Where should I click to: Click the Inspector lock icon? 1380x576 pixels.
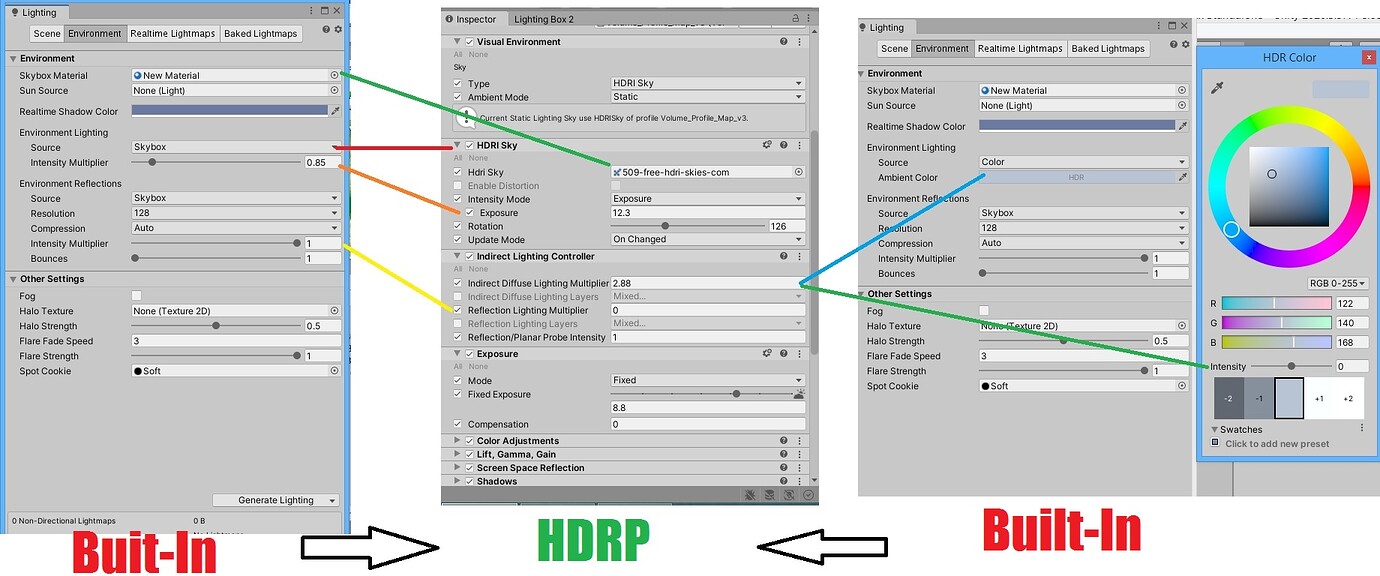[795, 18]
